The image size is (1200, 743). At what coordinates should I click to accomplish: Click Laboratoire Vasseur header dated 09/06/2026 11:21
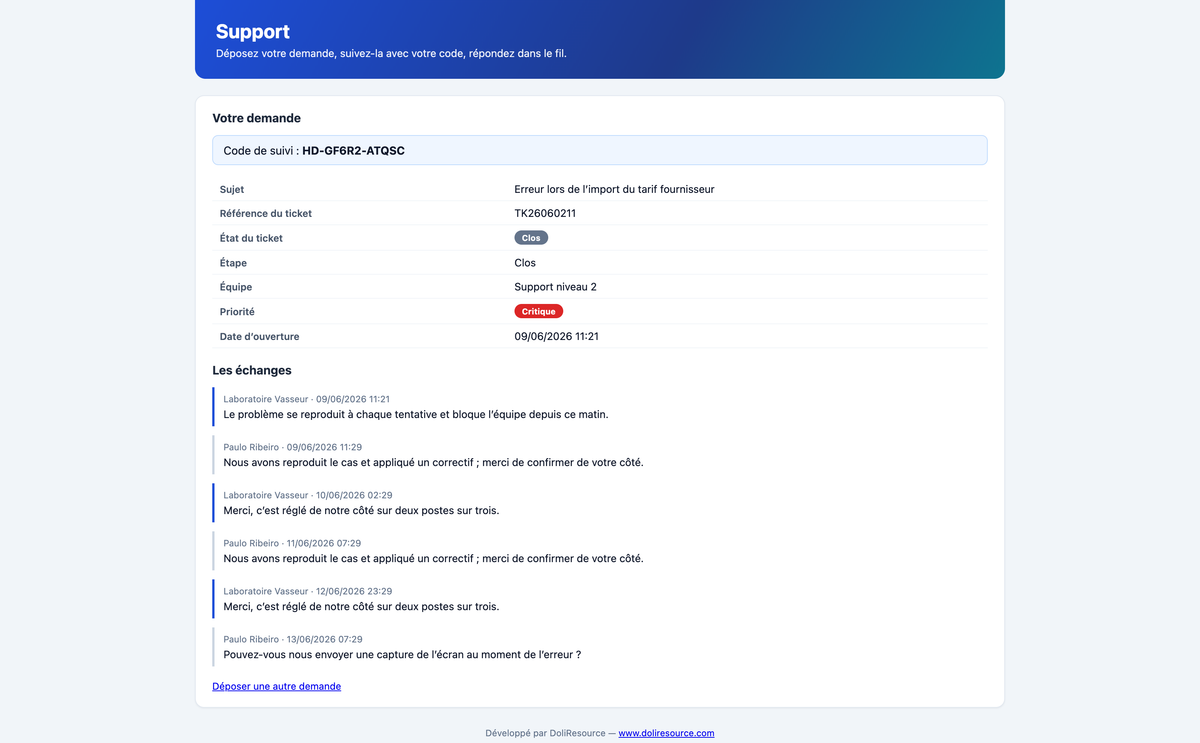click(x=306, y=399)
